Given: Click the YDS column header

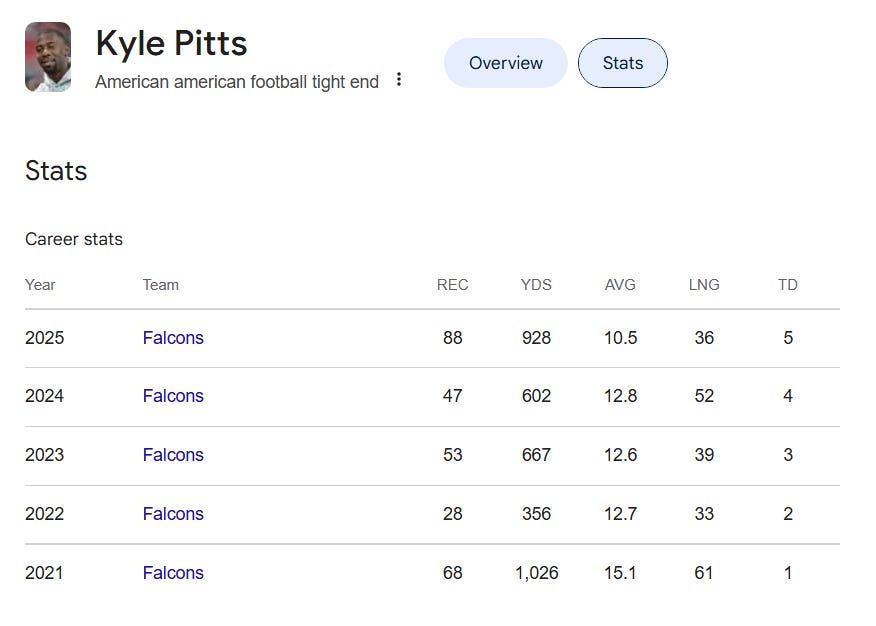Looking at the screenshot, I should click(536, 285).
